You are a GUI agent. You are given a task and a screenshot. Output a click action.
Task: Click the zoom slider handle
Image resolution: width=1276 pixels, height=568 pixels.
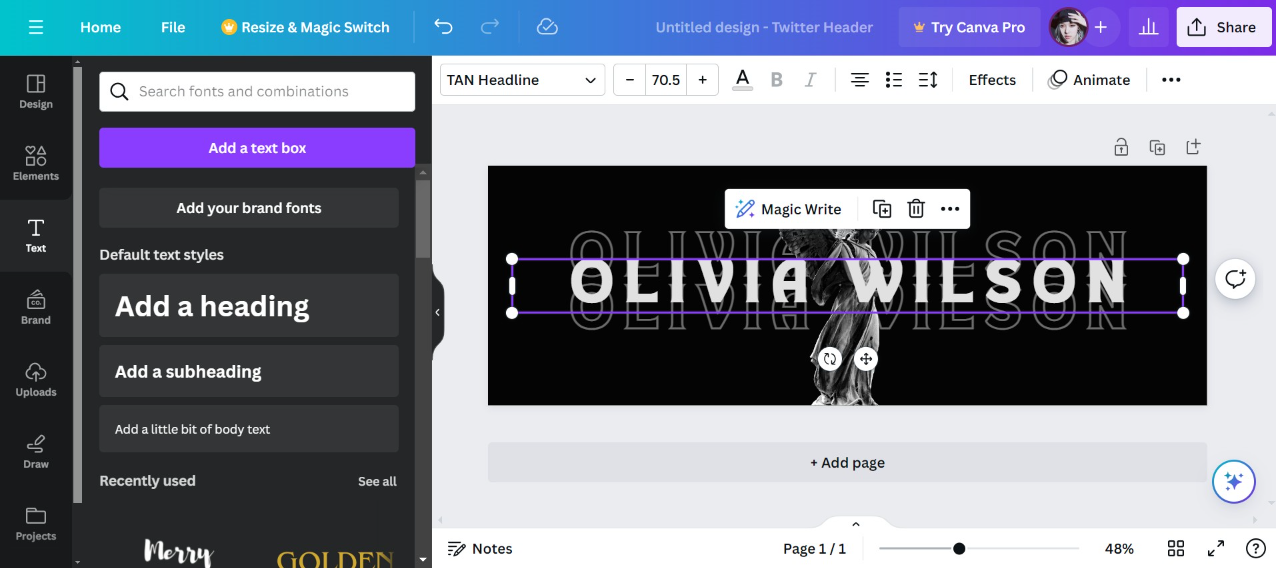coord(959,548)
